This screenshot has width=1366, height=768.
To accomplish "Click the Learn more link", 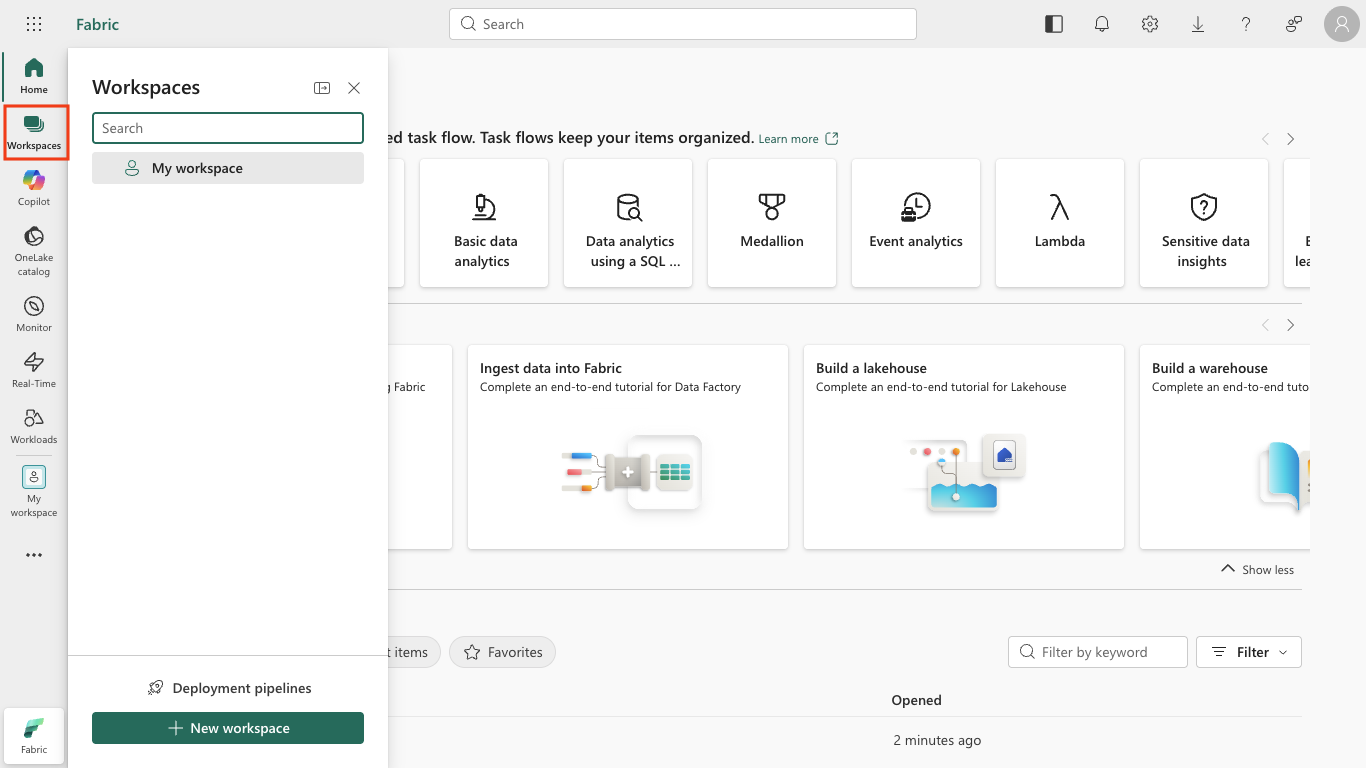I will tap(798, 139).
